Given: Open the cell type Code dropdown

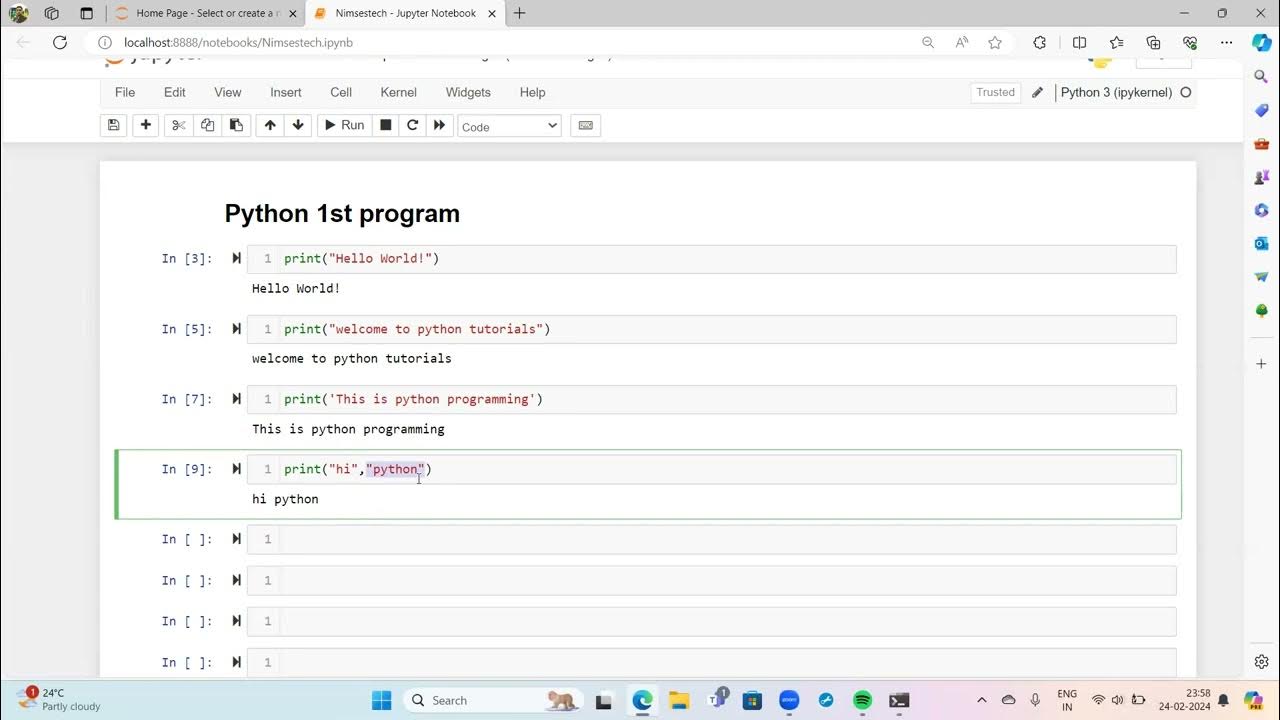Looking at the screenshot, I should click(509, 126).
